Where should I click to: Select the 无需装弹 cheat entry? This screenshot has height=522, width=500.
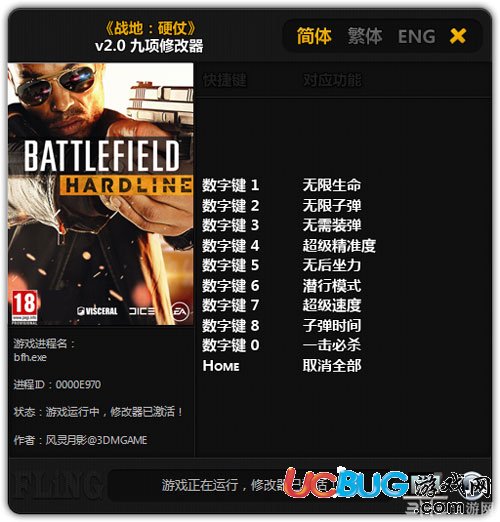point(332,225)
